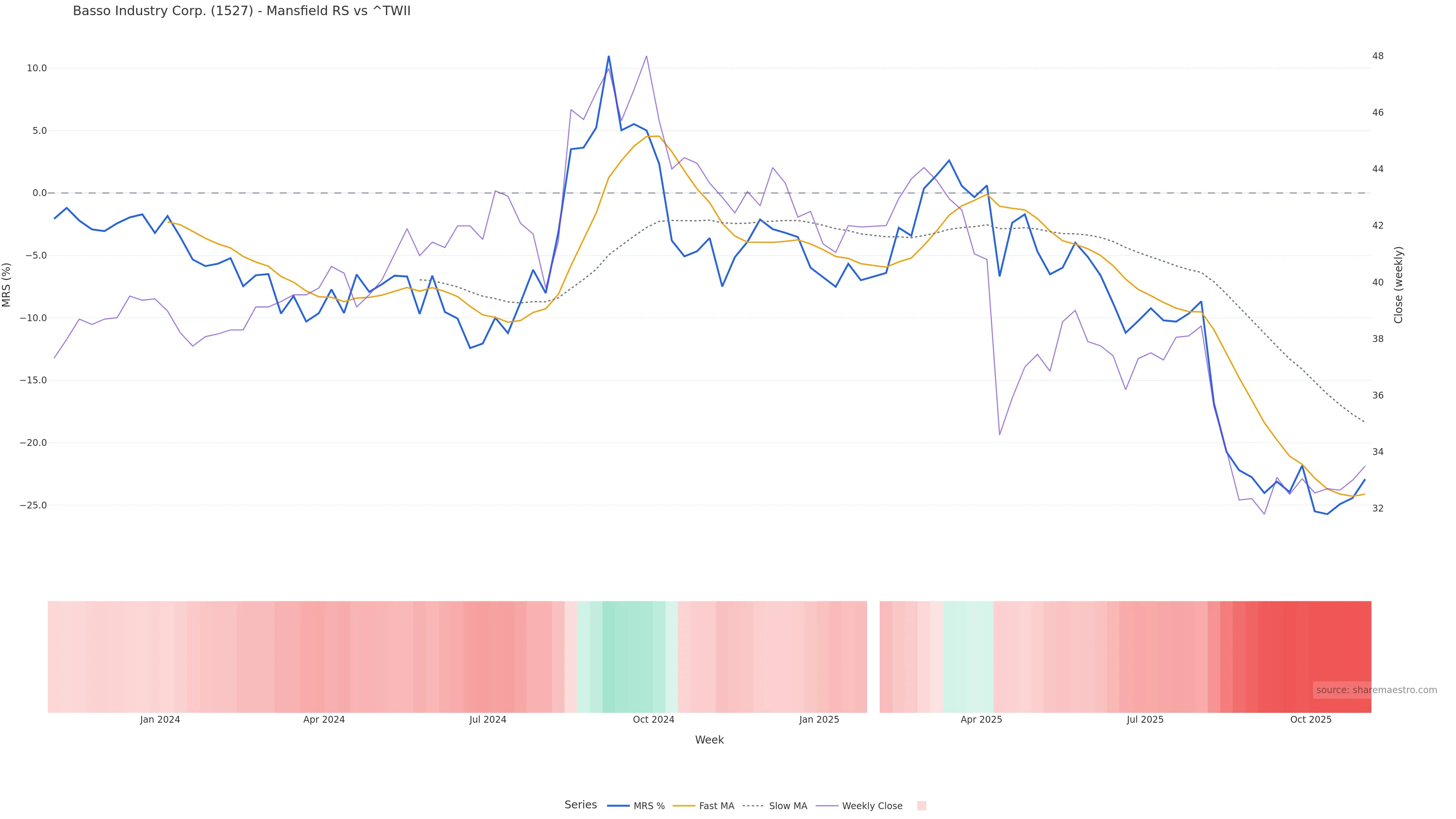Screen dimensions: 1456x819
Task: Select the "Apr 2025" x-axis tick label
Action: 981,720
